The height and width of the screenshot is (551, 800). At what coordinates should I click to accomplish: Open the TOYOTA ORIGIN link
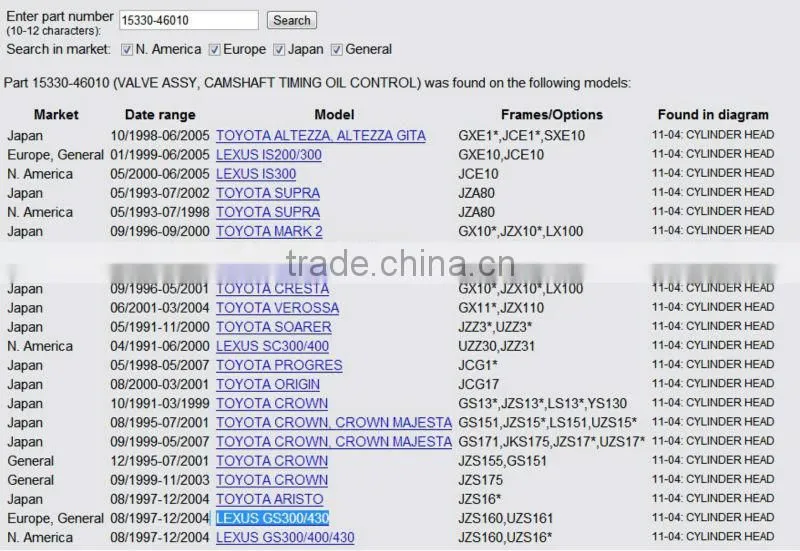(268, 384)
